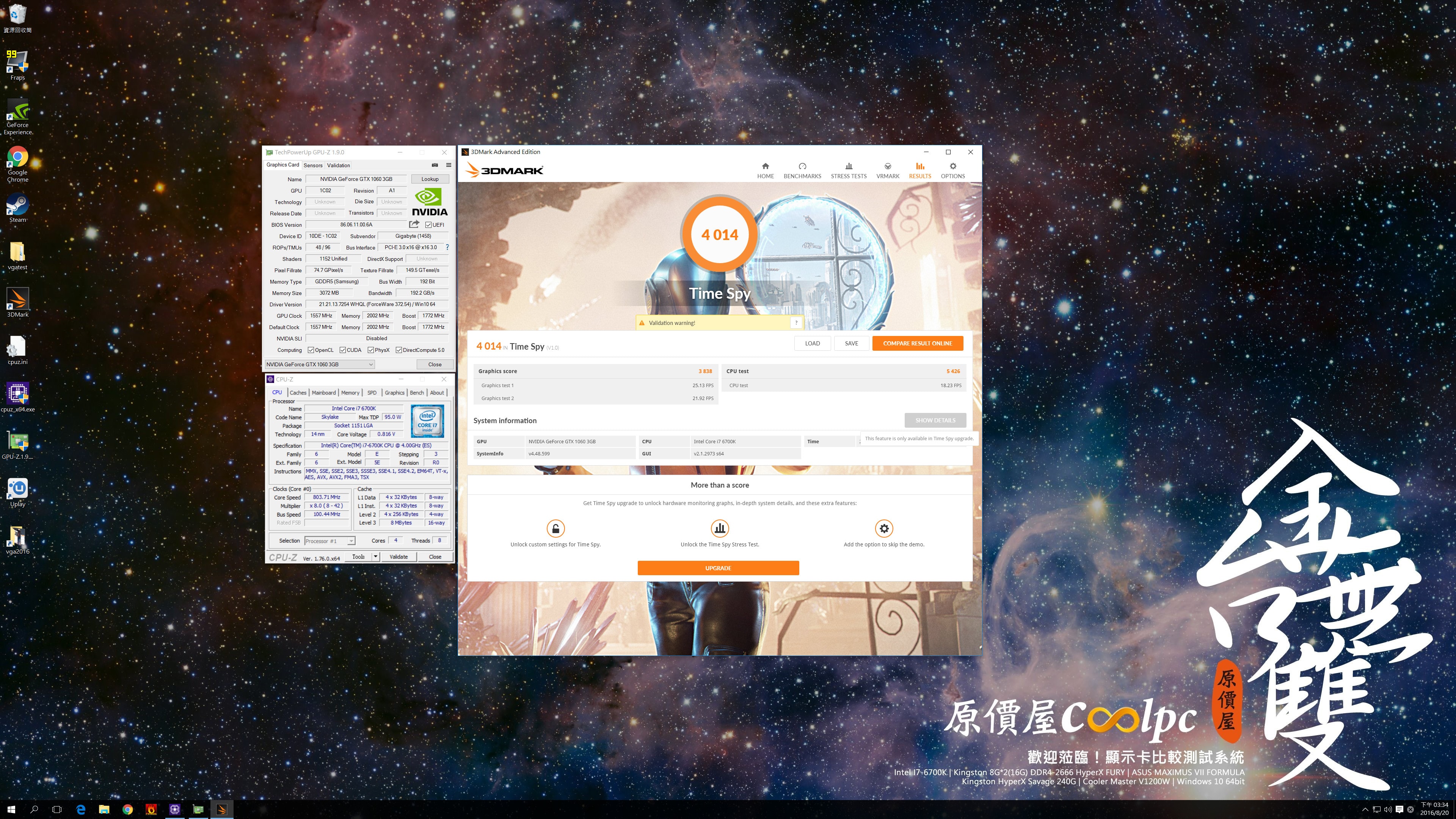This screenshot has width=1456, height=819.
Task: Click the CPU-Z Validate button
Action: [399, 557]
